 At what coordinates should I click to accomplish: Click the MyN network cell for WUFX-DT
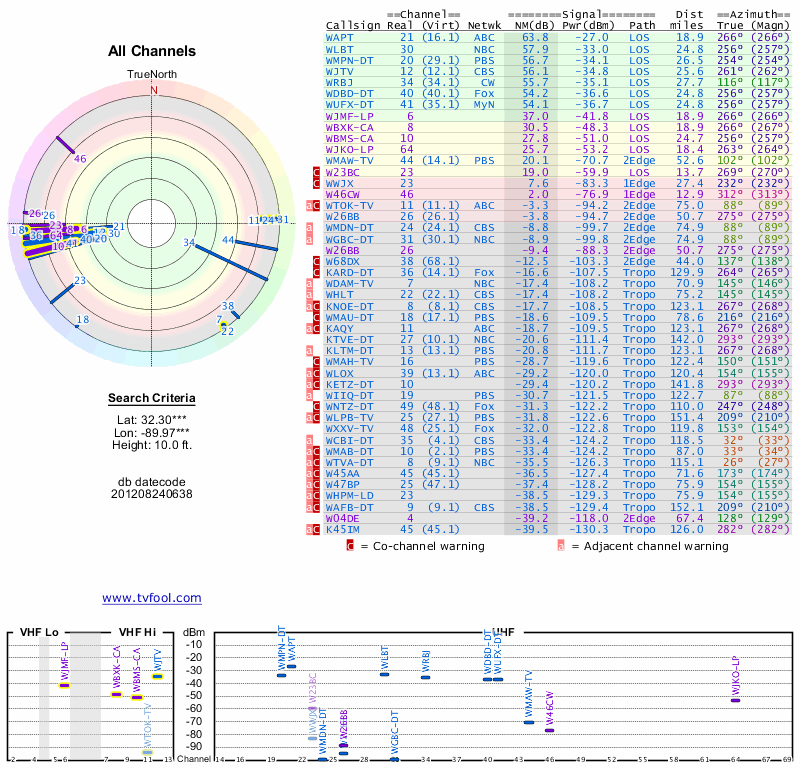pyautogui.click(x=484, y=105)
